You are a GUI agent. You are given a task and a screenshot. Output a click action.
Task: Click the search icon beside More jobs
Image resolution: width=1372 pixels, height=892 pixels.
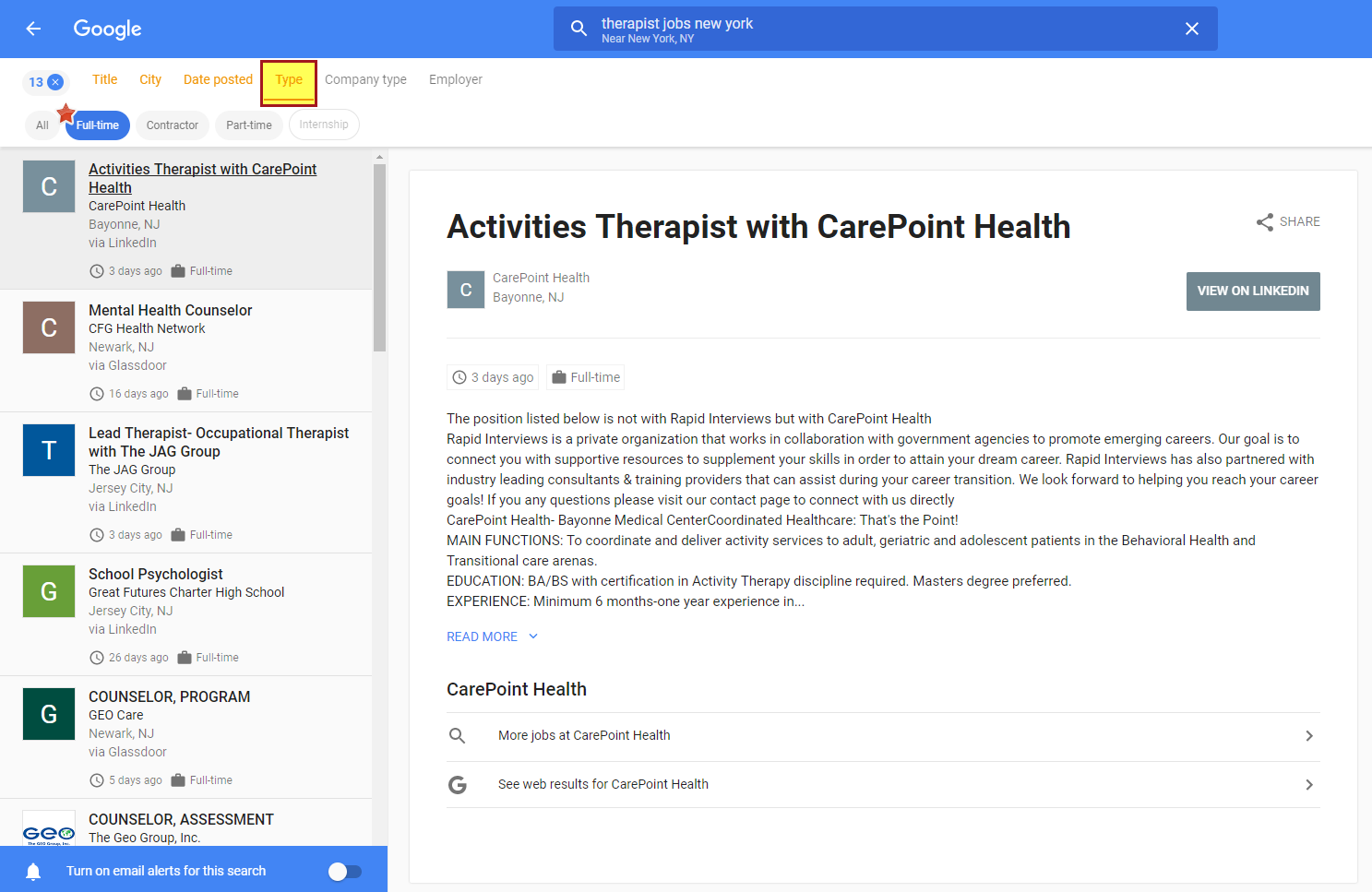(457, 735)
